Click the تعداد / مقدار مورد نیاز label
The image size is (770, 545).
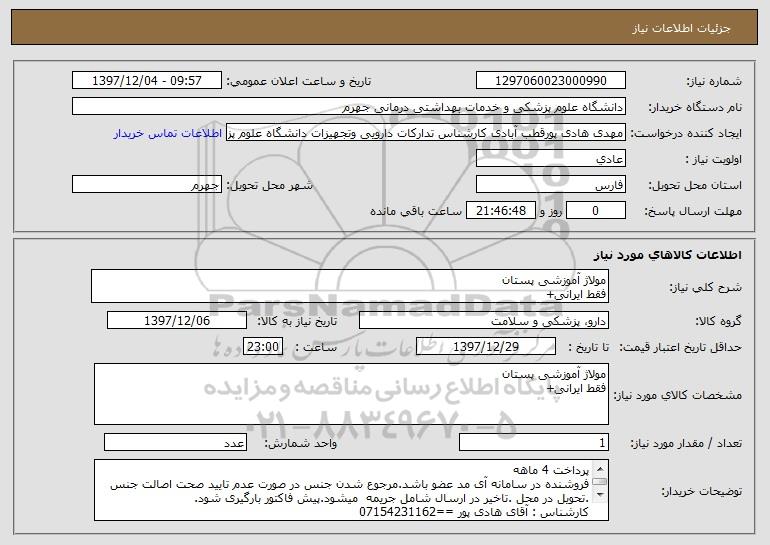coord(686,443)
